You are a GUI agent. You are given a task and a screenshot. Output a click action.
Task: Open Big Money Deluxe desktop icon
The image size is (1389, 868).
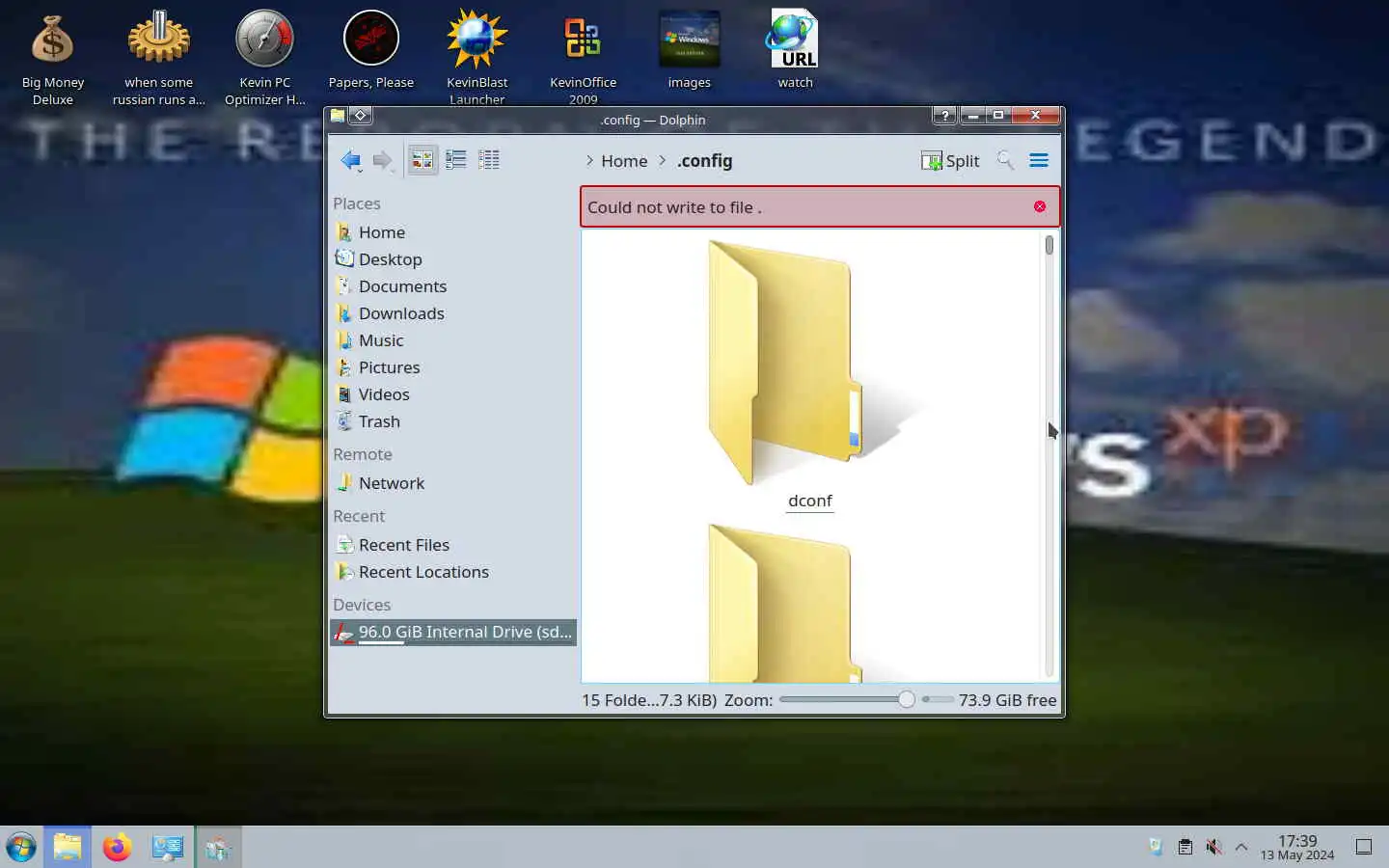tap(53, 58)
